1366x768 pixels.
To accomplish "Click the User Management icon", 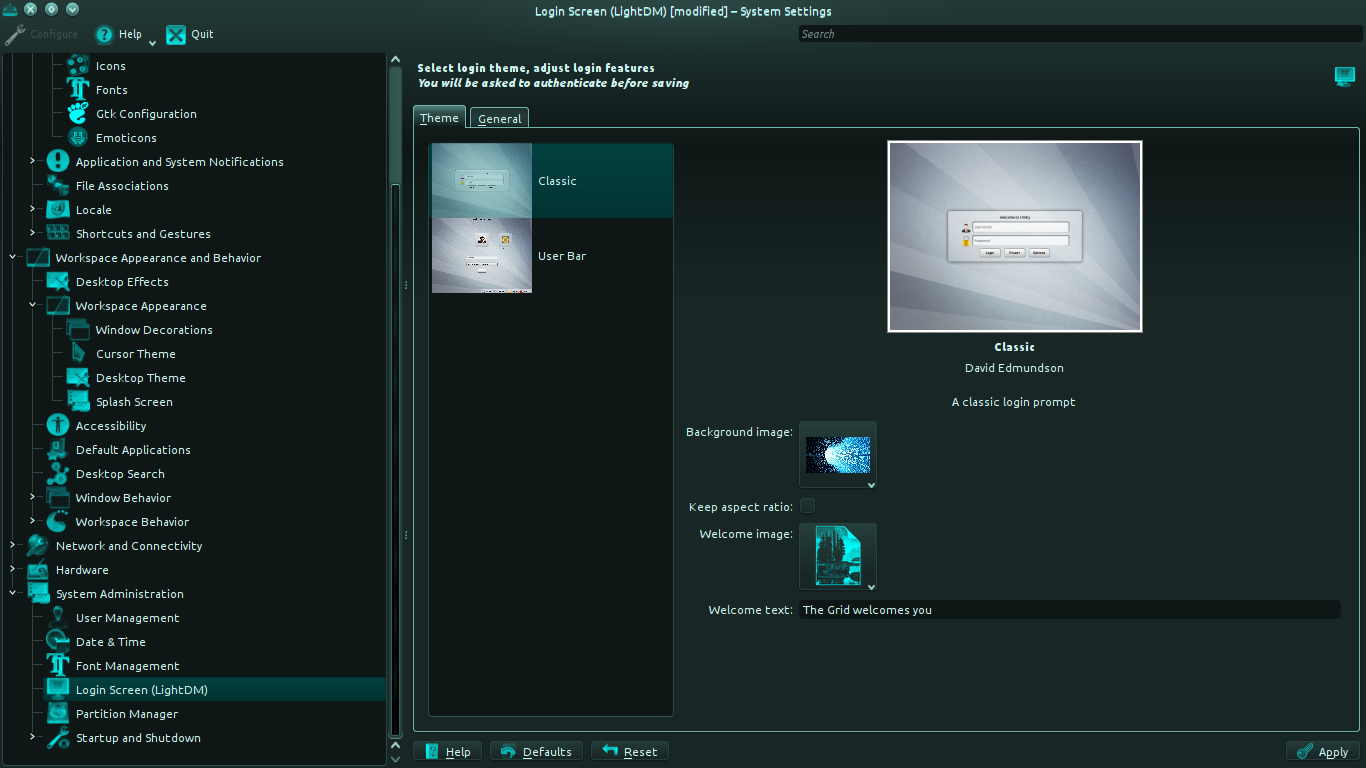I will tap(58, 618).
